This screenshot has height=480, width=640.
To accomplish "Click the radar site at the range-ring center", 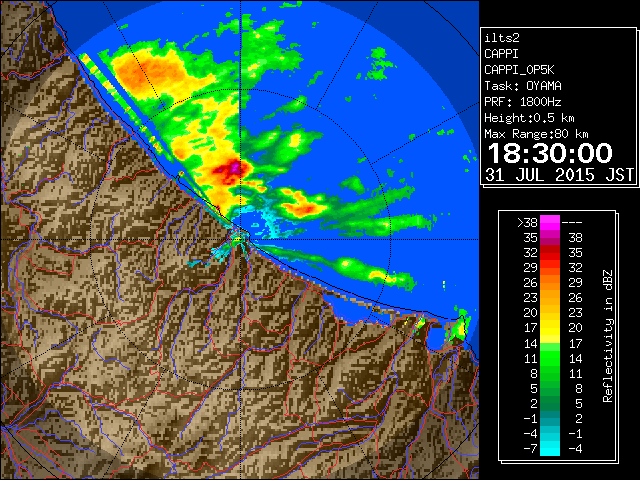I will (x=240, y=239).
